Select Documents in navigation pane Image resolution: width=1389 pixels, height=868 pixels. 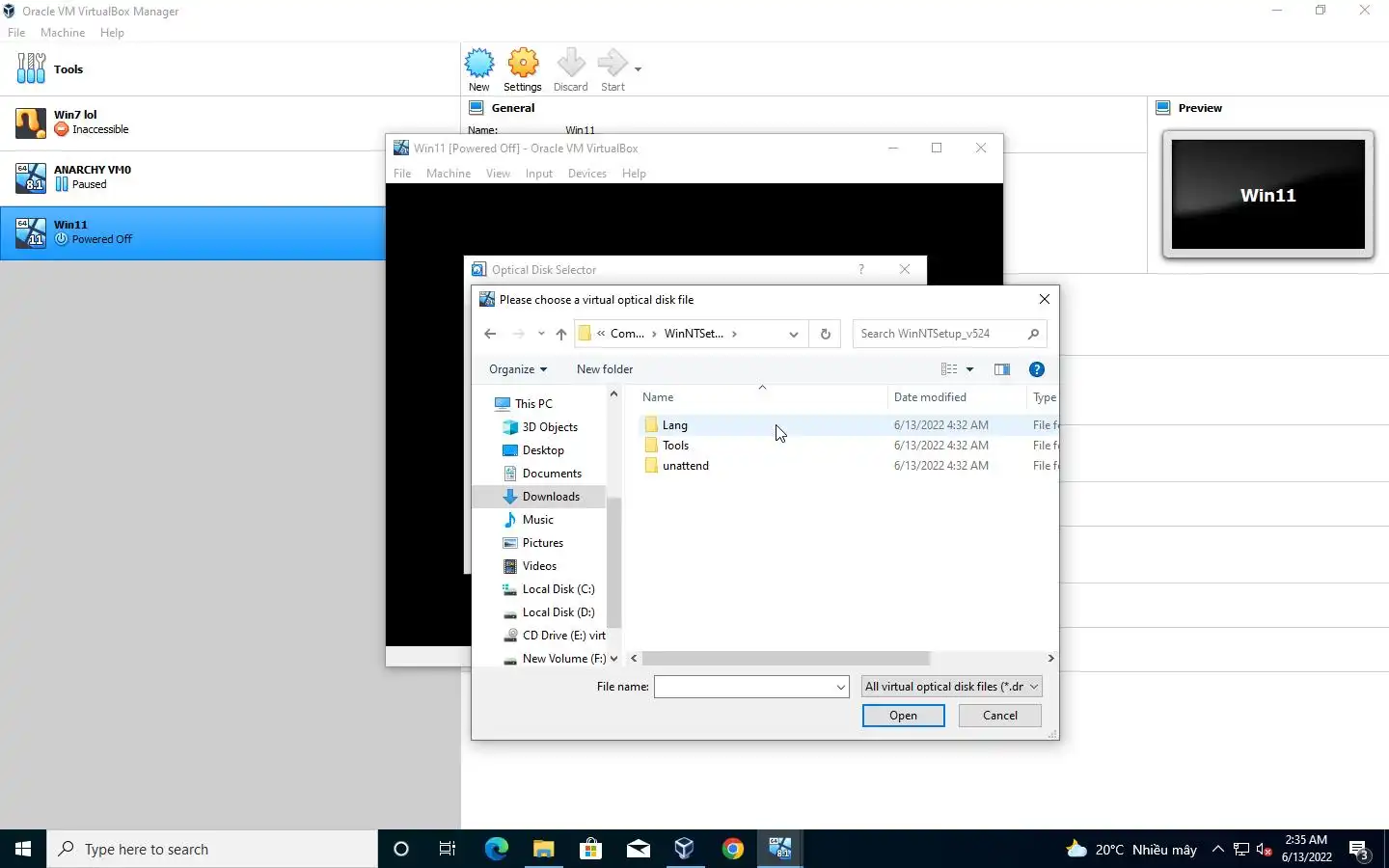point(552,474)
